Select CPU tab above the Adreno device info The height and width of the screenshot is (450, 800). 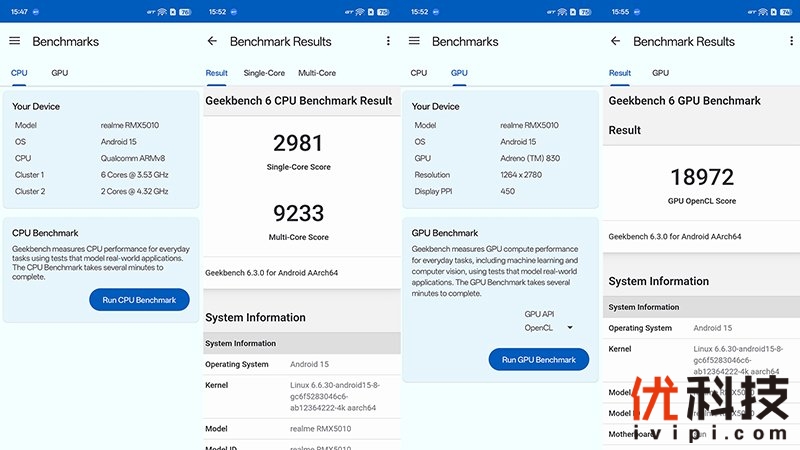pyautogui.click(x=419, y=73)
